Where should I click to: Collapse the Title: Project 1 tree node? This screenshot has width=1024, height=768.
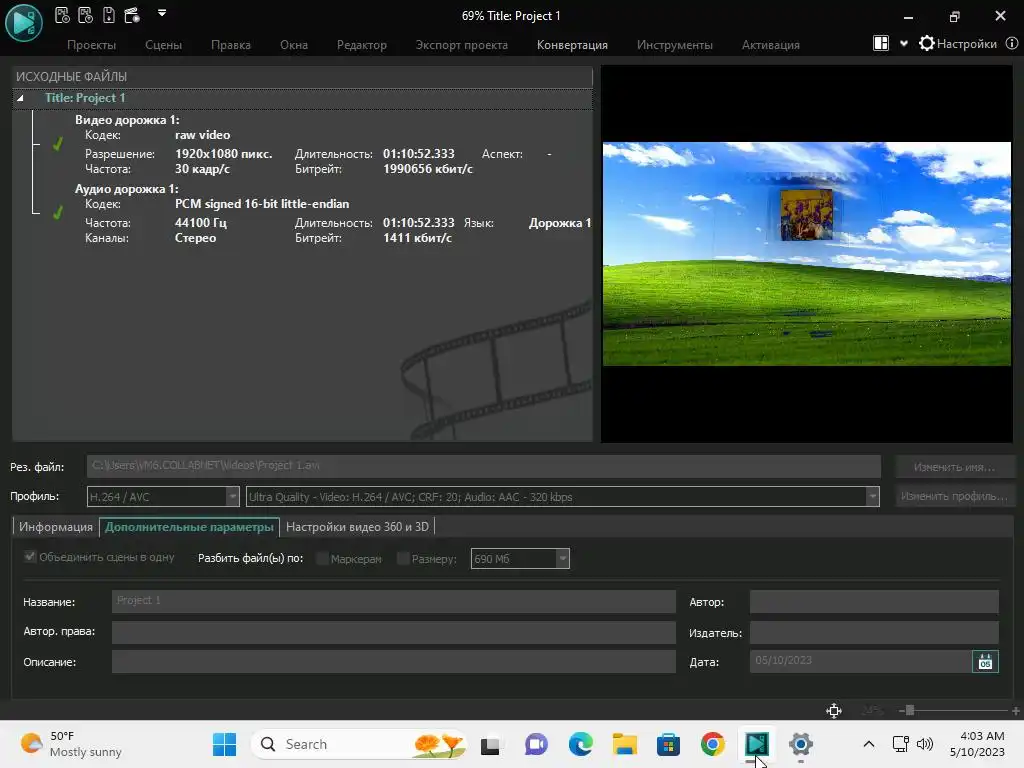click(x=20, y=98)
